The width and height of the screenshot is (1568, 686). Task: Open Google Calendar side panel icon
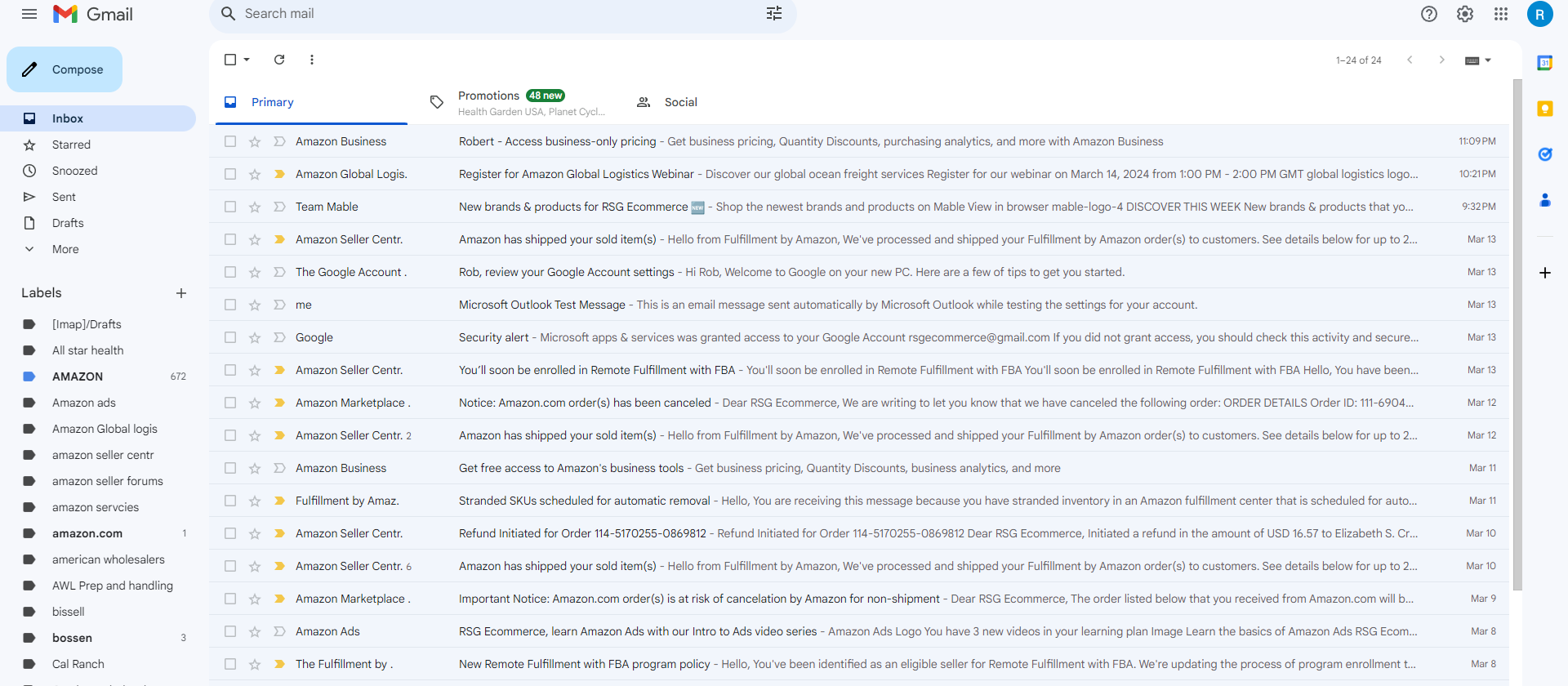[x=1545, y=63]
